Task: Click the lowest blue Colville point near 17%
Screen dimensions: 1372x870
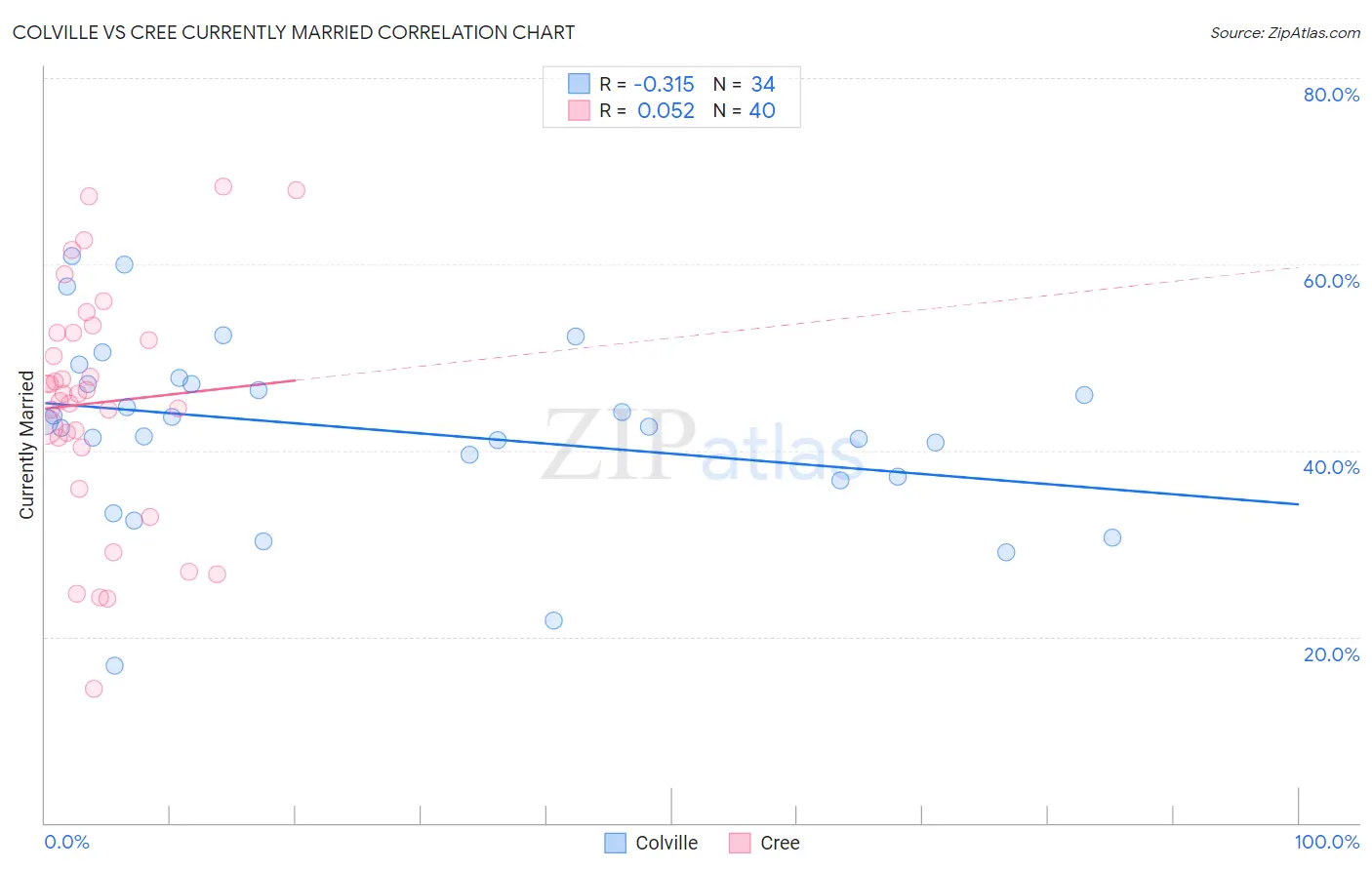Action: (114, 666)
